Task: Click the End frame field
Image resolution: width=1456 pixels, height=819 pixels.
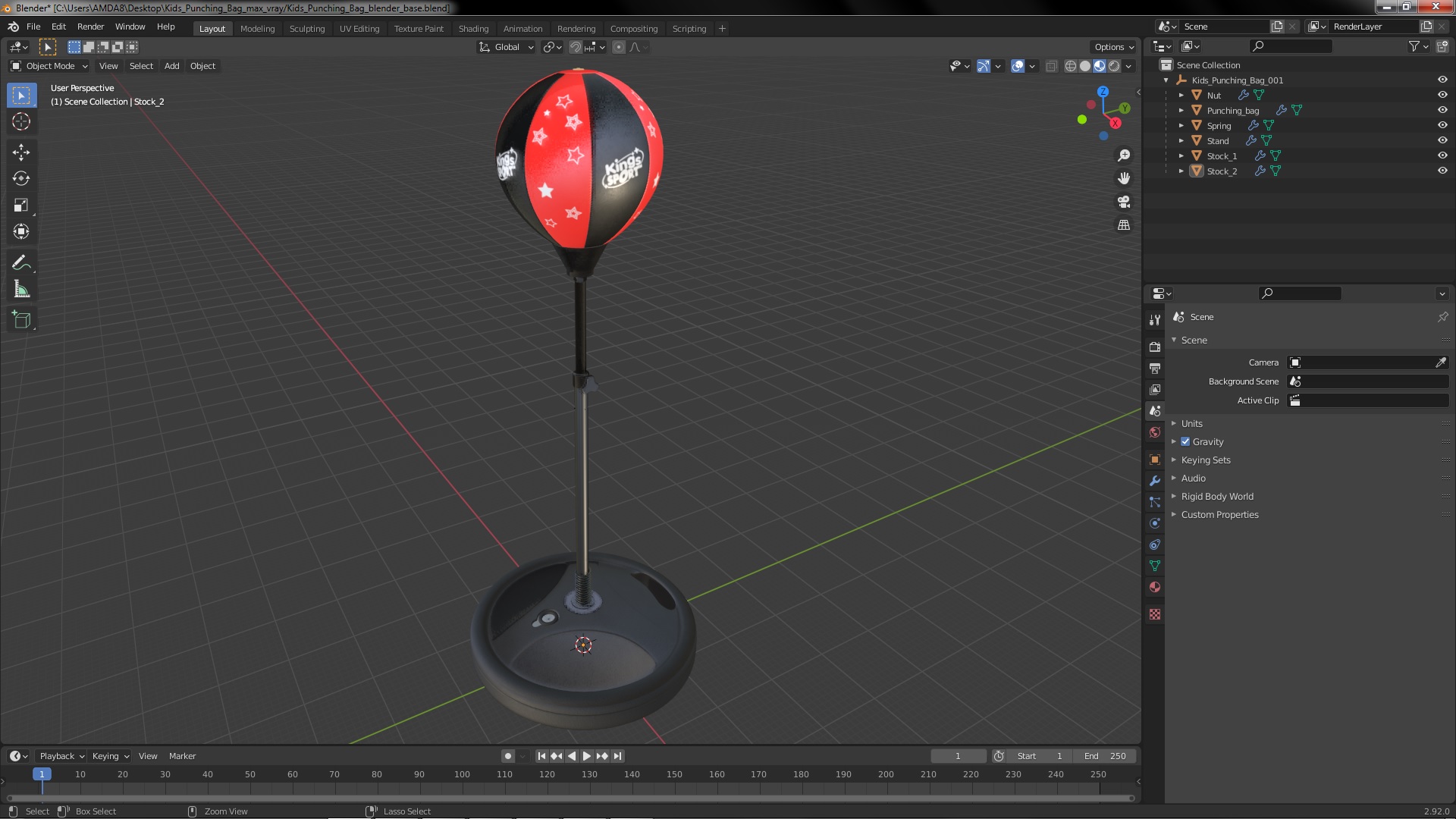Action: click(1105, 756)
